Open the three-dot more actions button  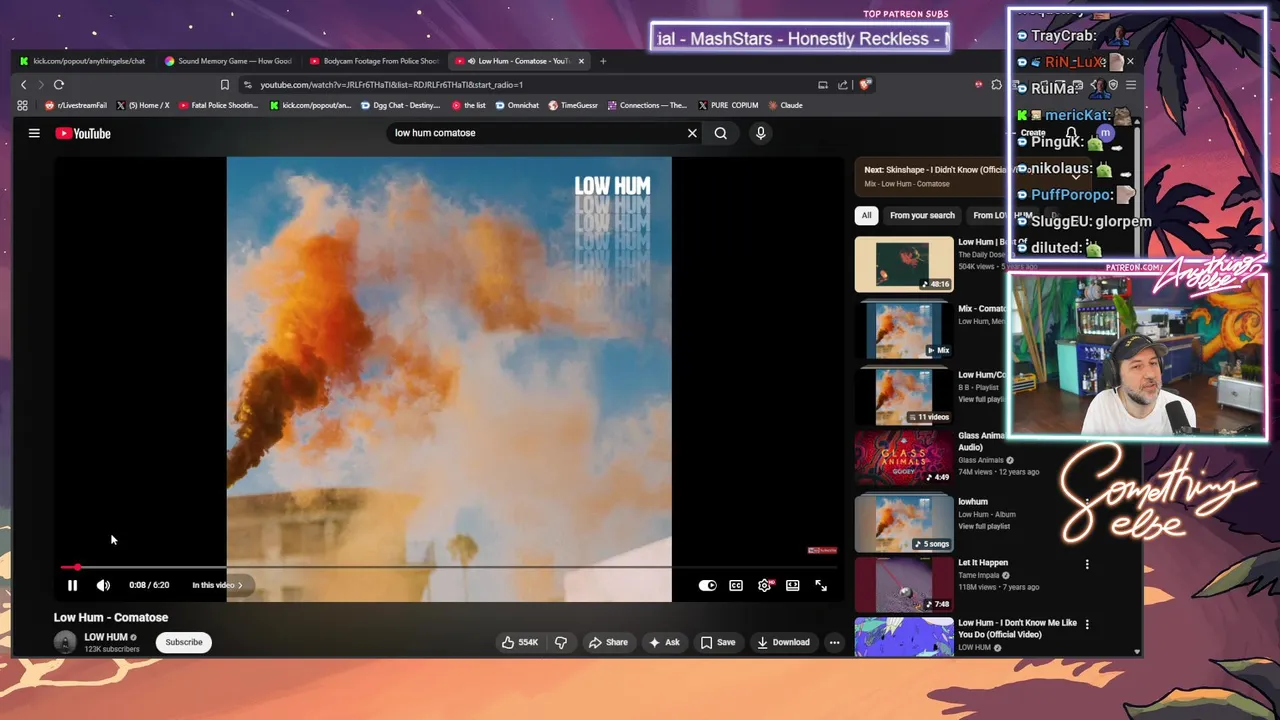[x=834, y=642]
